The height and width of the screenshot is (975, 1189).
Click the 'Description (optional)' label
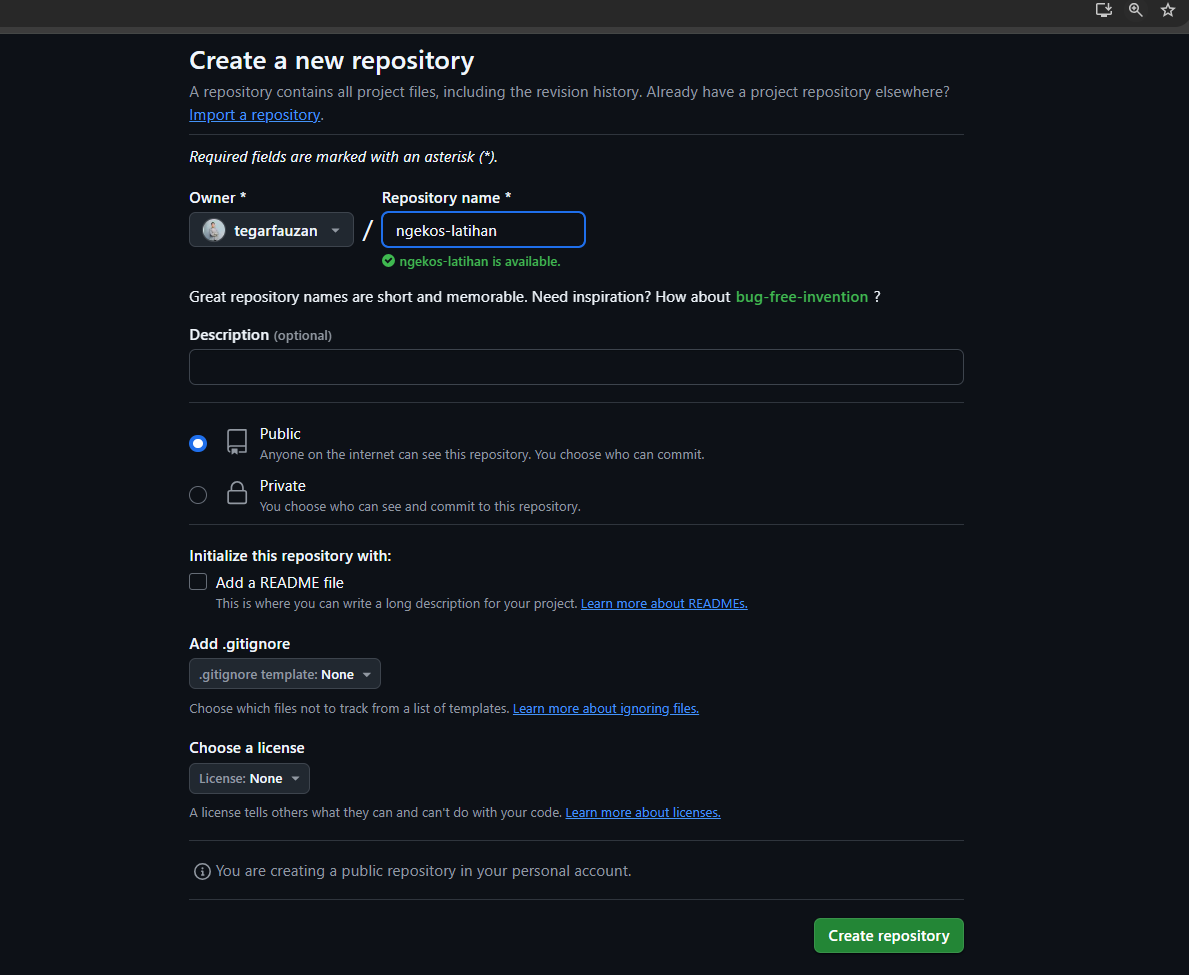point(260,334)
